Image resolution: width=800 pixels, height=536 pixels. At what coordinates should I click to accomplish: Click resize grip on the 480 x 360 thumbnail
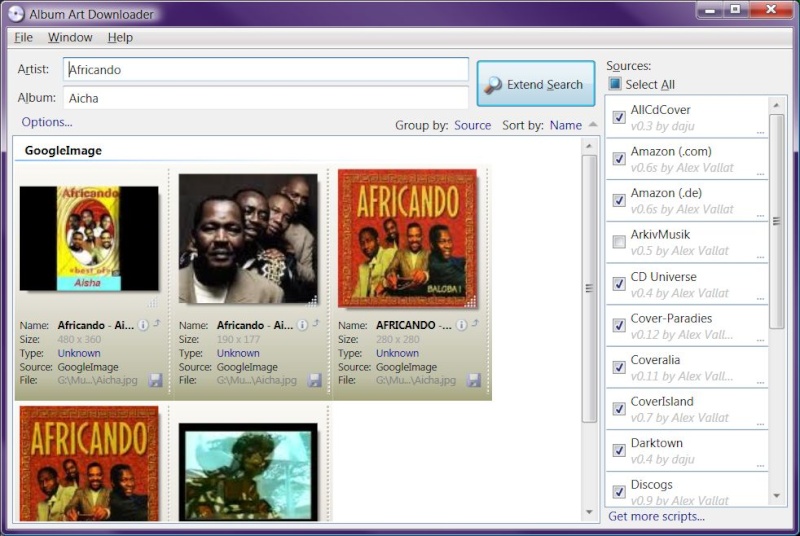[153, 303]
